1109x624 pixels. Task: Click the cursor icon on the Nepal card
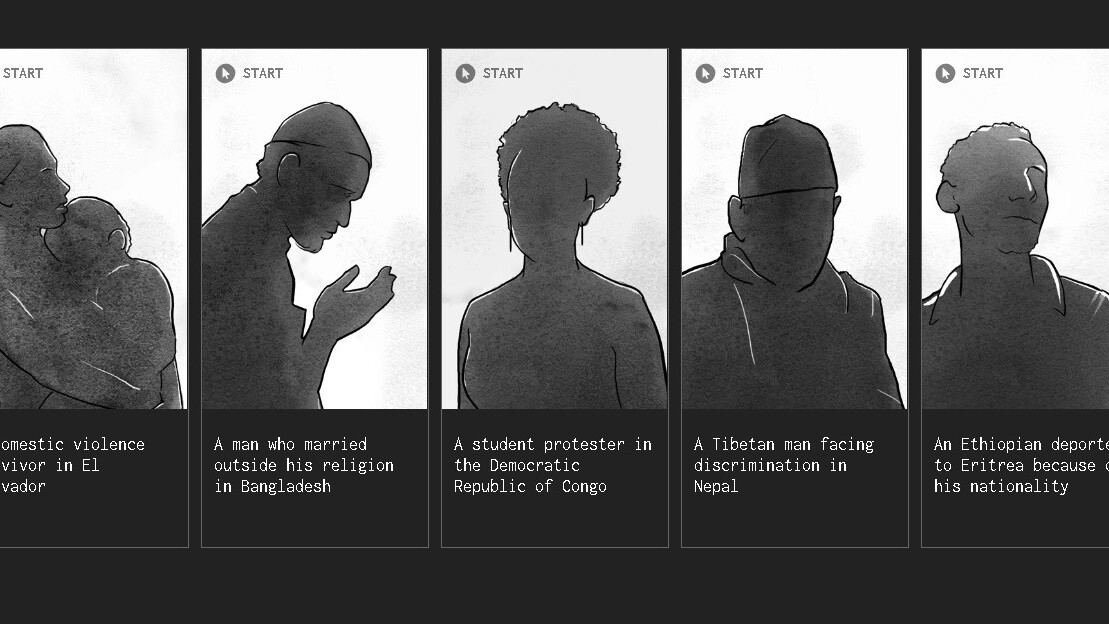[x=705, y=73]
